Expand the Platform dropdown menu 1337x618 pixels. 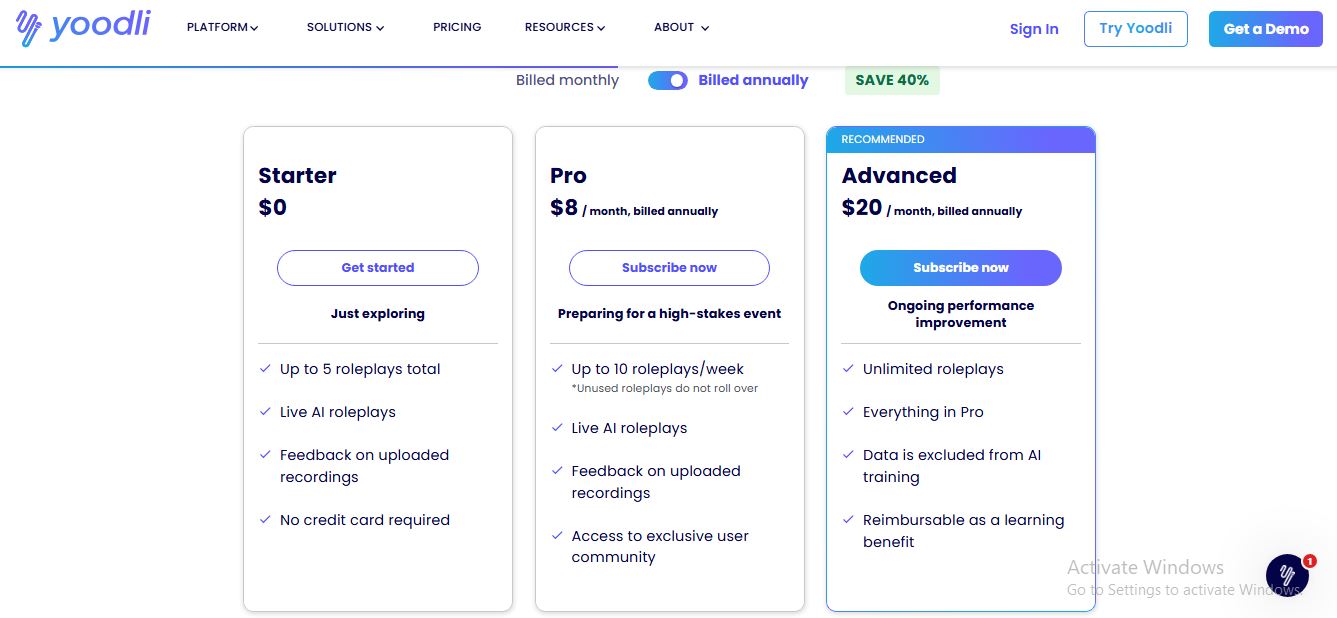click(x=222, y=28)
